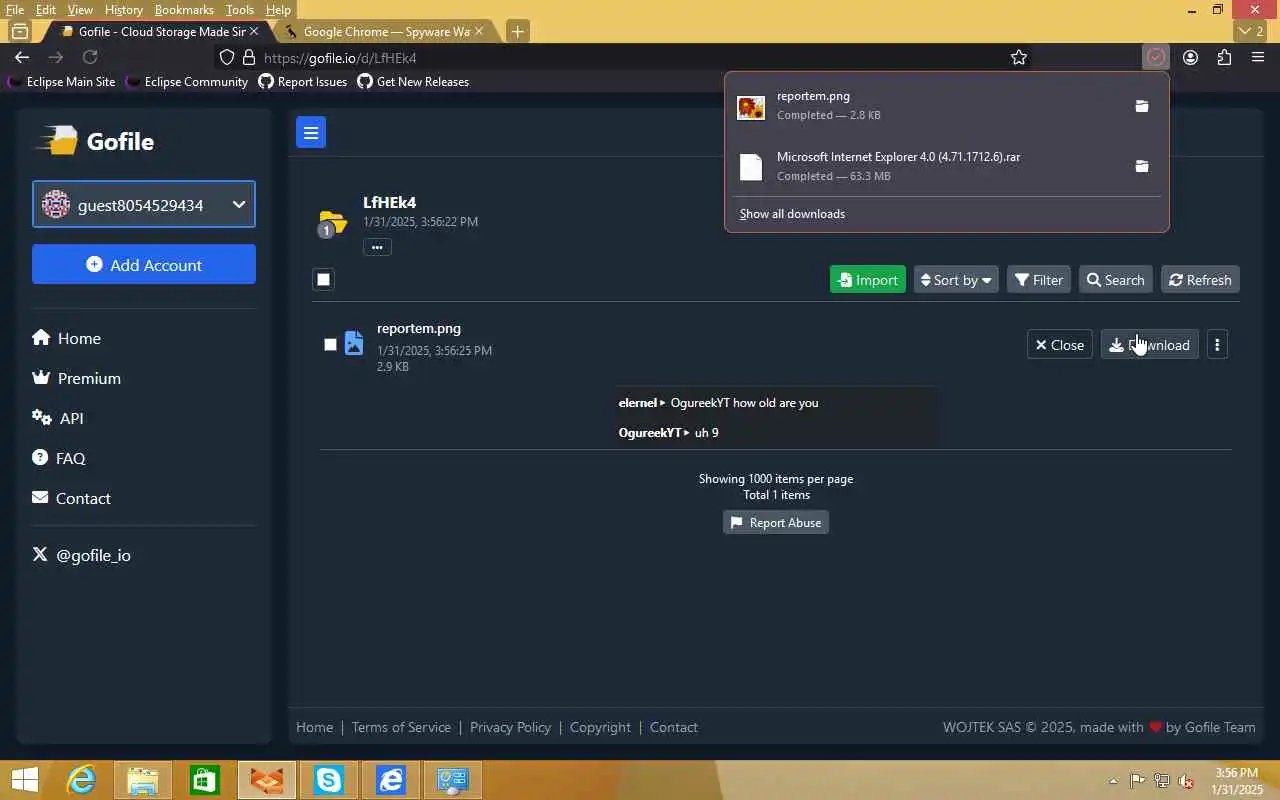Viewport: 1280px width, 800px height.
Task: Open the Firefox downloads toolbar button
Action: (1156, 58)
